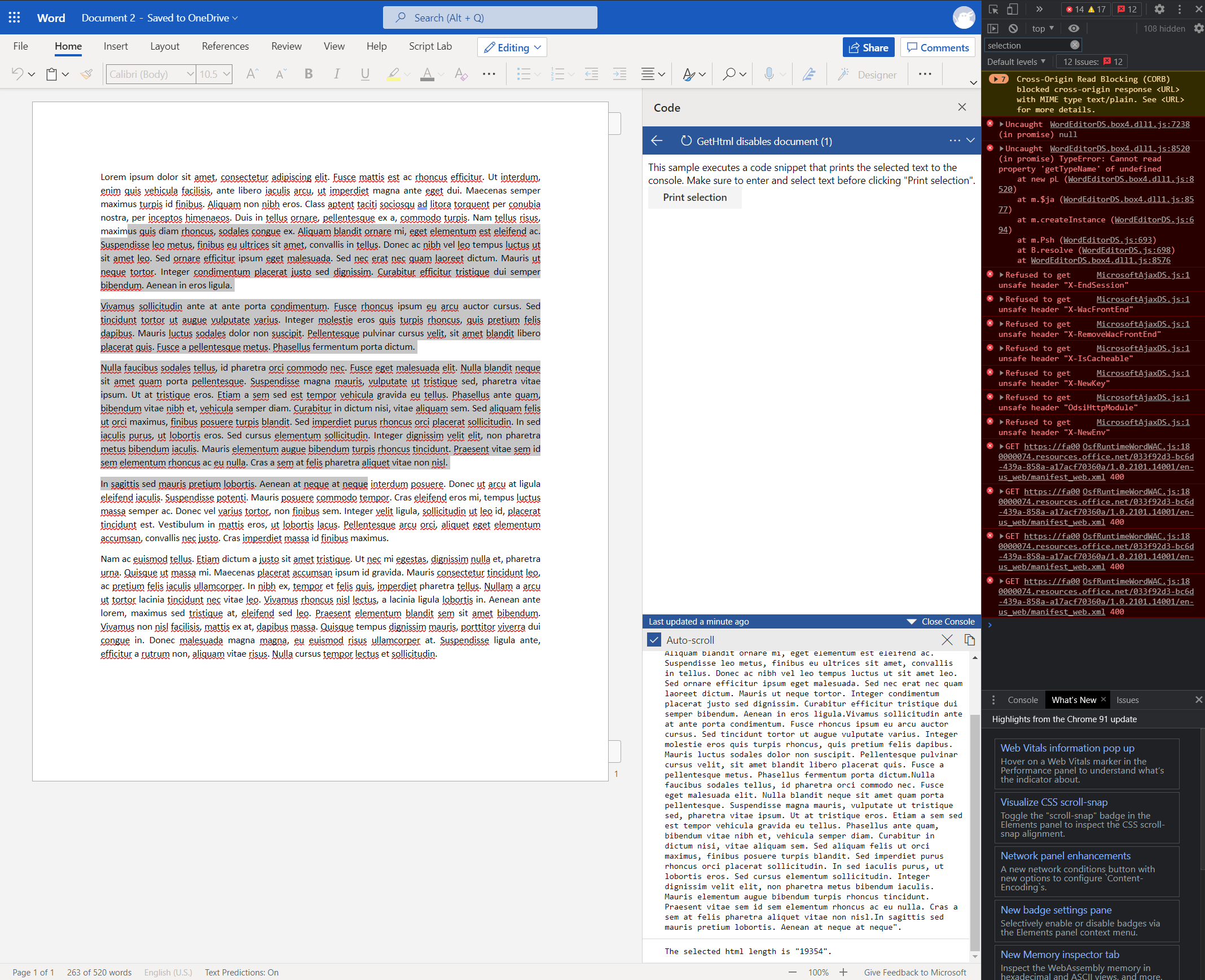Screen dimensions: 1205x980
Task: Switch to the Script Lab ribbon tab
Action: pyautogui.click(x=430, y=46)
